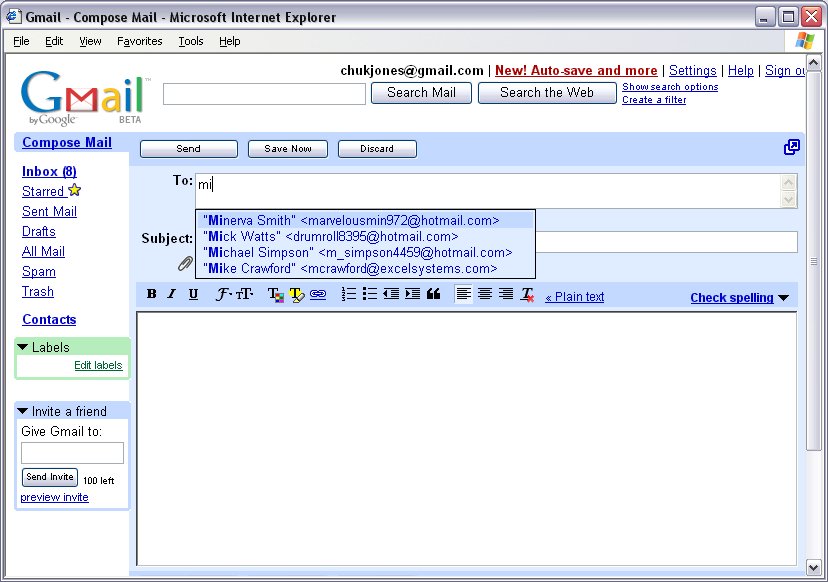
Task: Decrease the indent
Action: (x=391, y=294)
